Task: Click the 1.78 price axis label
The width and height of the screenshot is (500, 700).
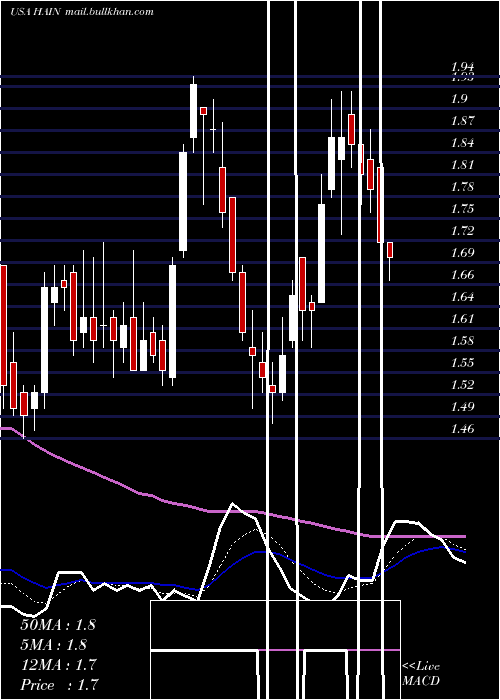Action: (x=462, y=186)
